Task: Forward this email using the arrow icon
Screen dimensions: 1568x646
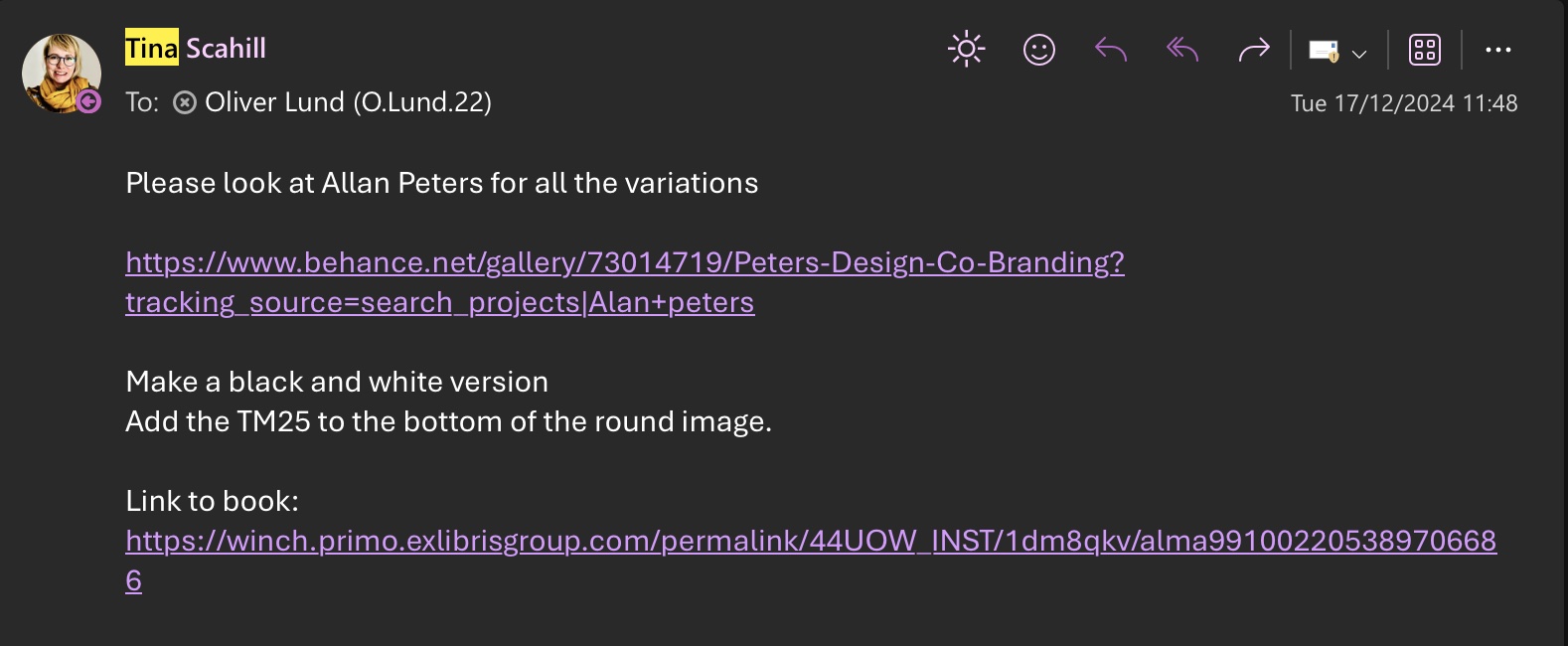Action: (1254, 49)
